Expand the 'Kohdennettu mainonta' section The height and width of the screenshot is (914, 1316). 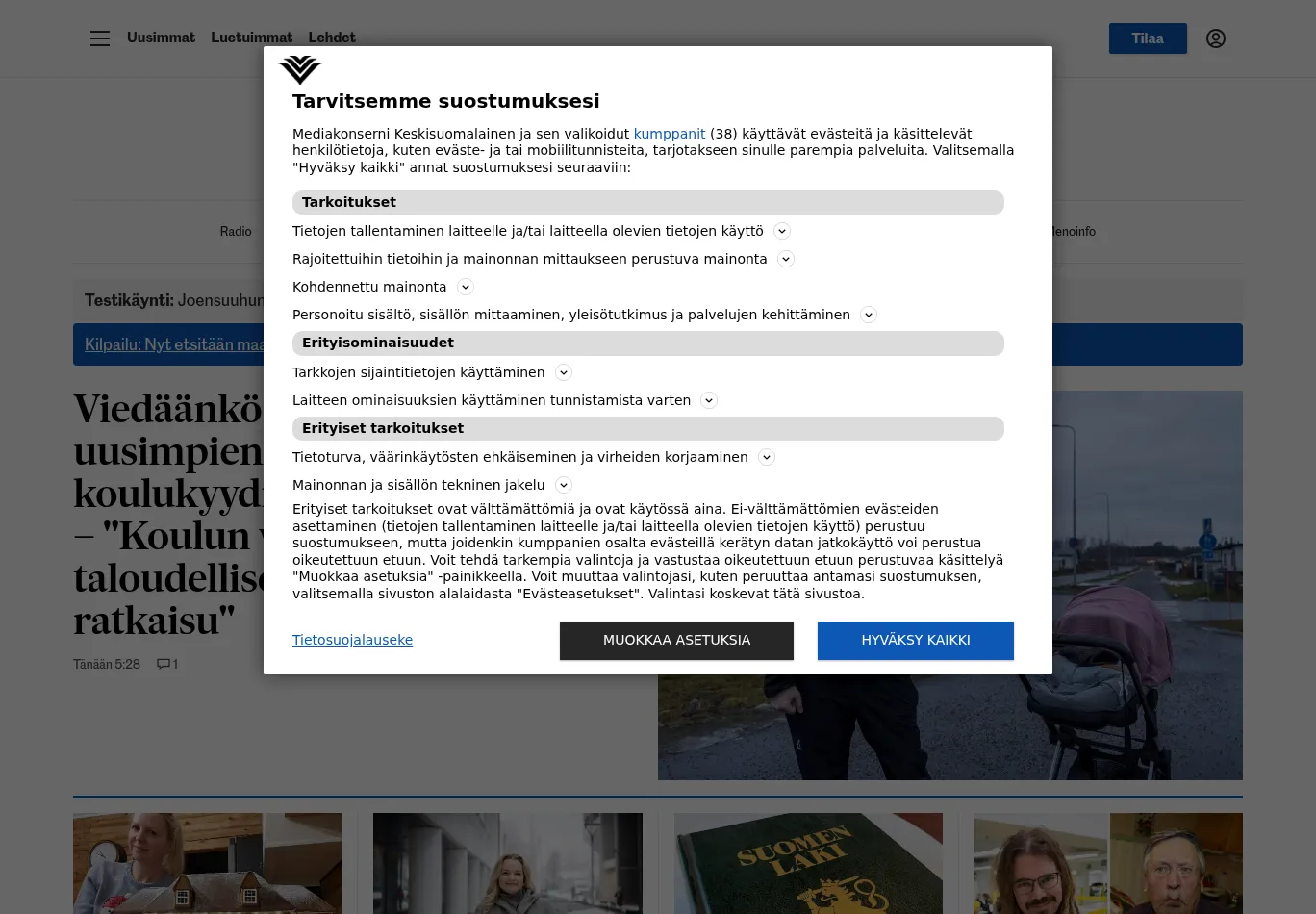click(x=466, y=287)
